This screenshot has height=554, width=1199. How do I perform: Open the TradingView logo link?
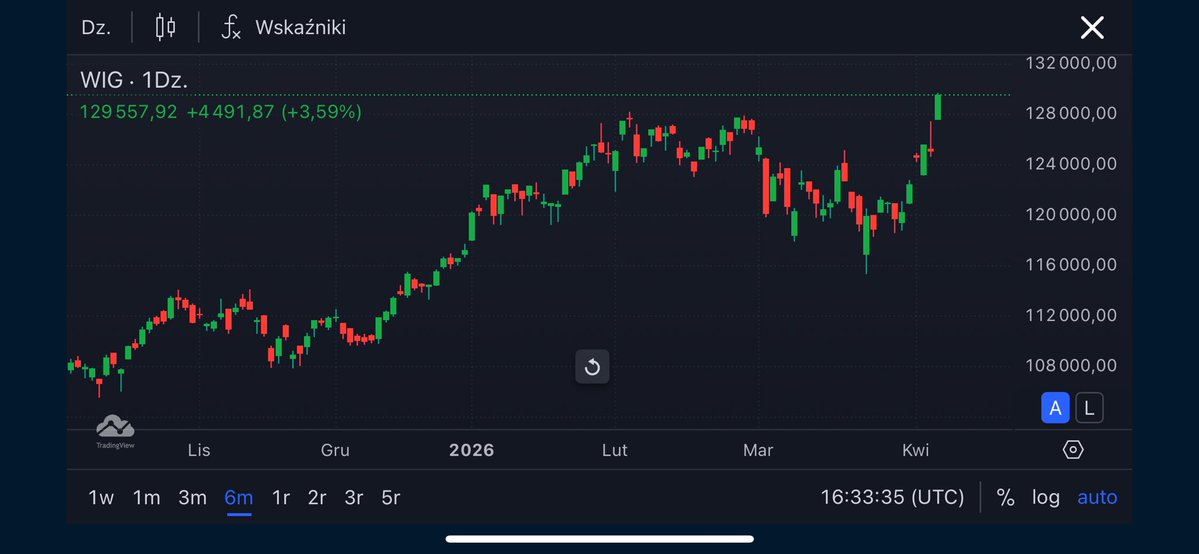pyautogui.click(x=115, y=432)
